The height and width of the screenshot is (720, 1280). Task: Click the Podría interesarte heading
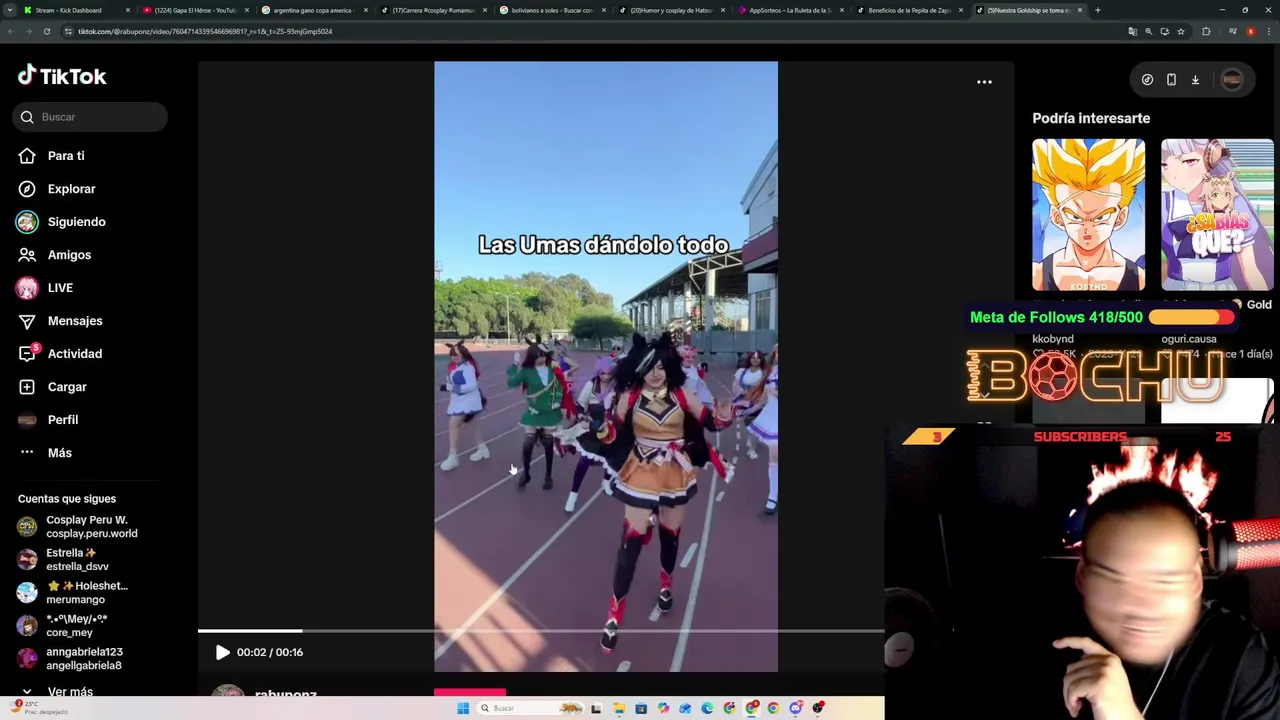[1091, 118]
